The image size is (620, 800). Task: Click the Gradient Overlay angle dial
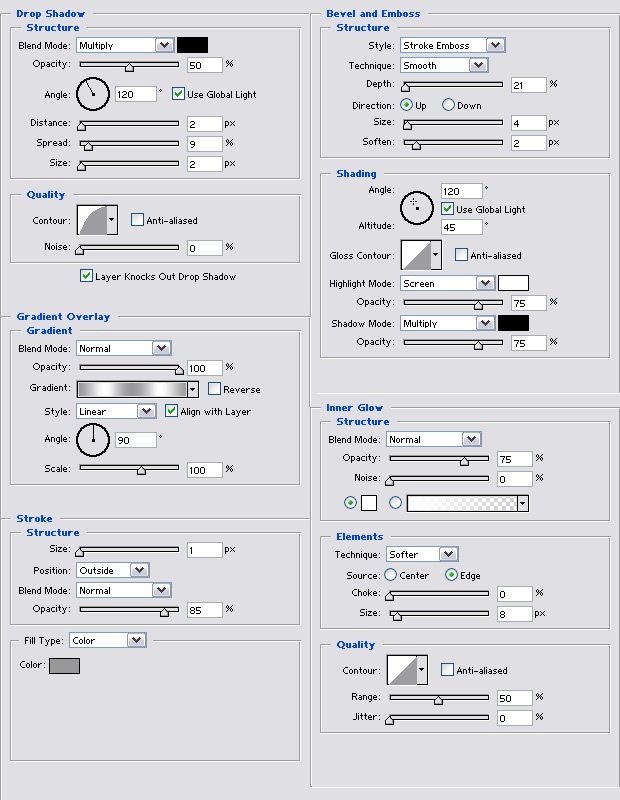pos(91,439)
